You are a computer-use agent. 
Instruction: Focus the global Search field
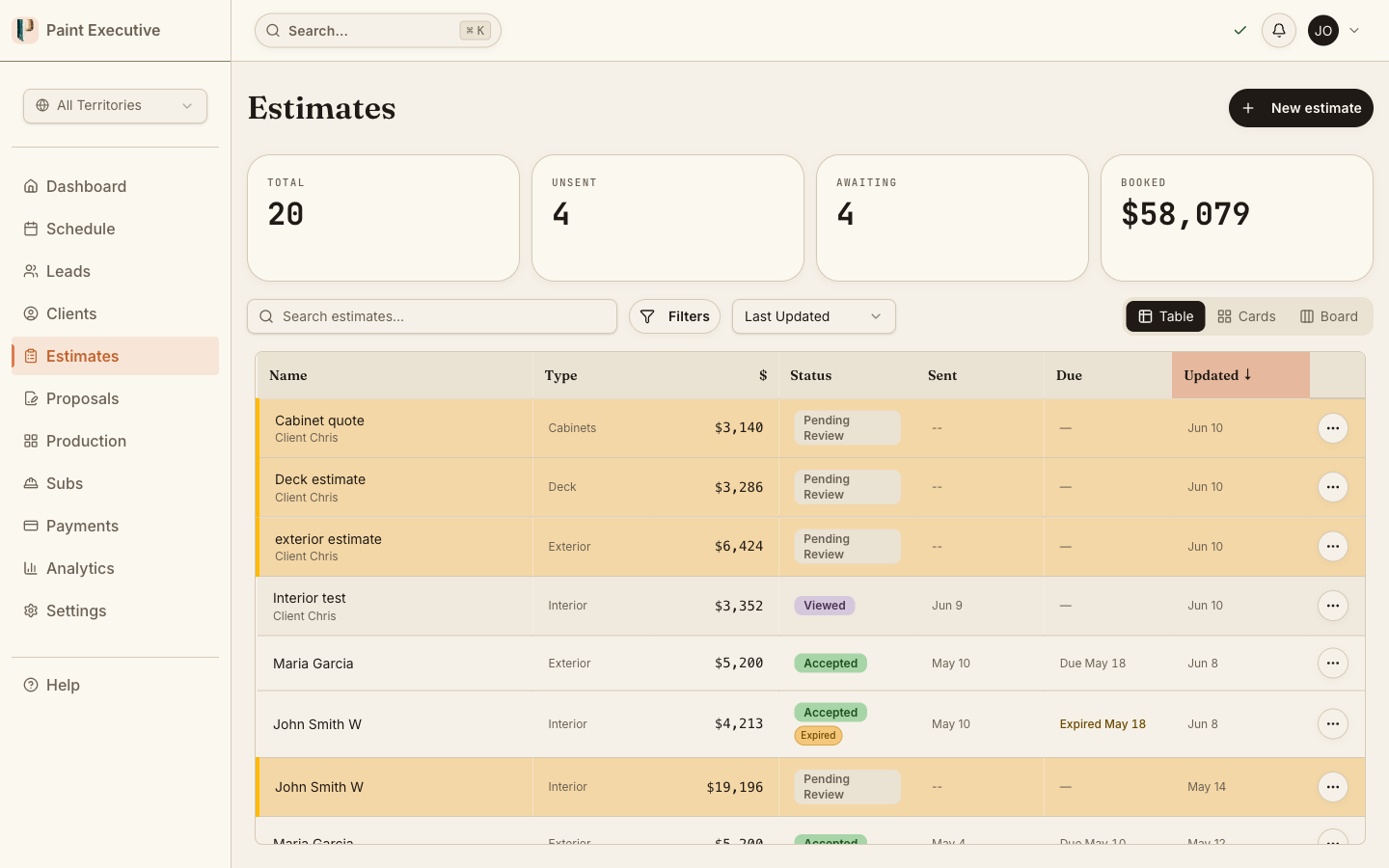(x=378, y=31)
